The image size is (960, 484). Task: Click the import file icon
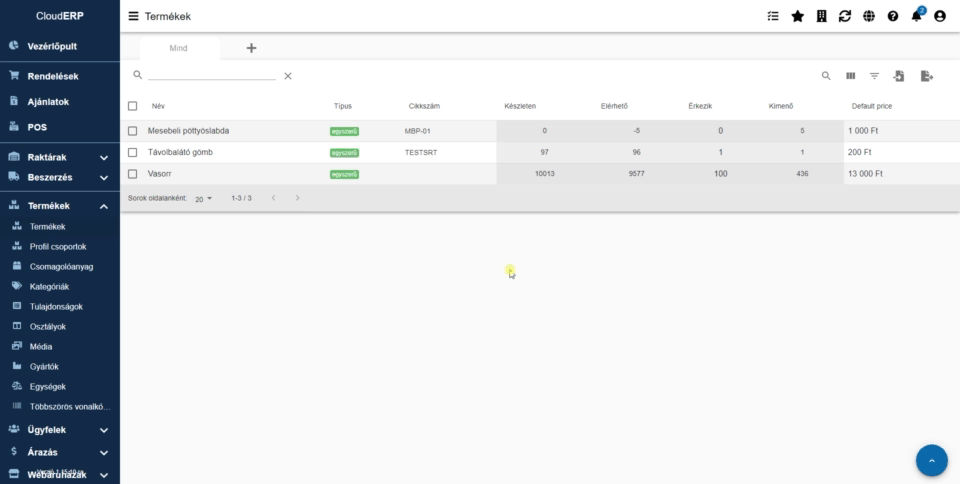(x=899, y=76)
